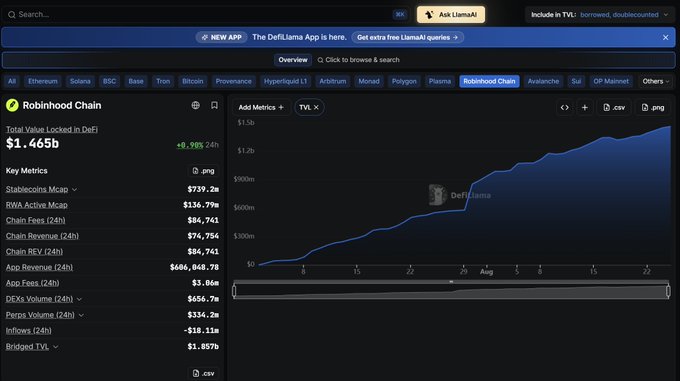Select the Monad chain tab
The image size is (680, 381).
(x=369, y=81)
